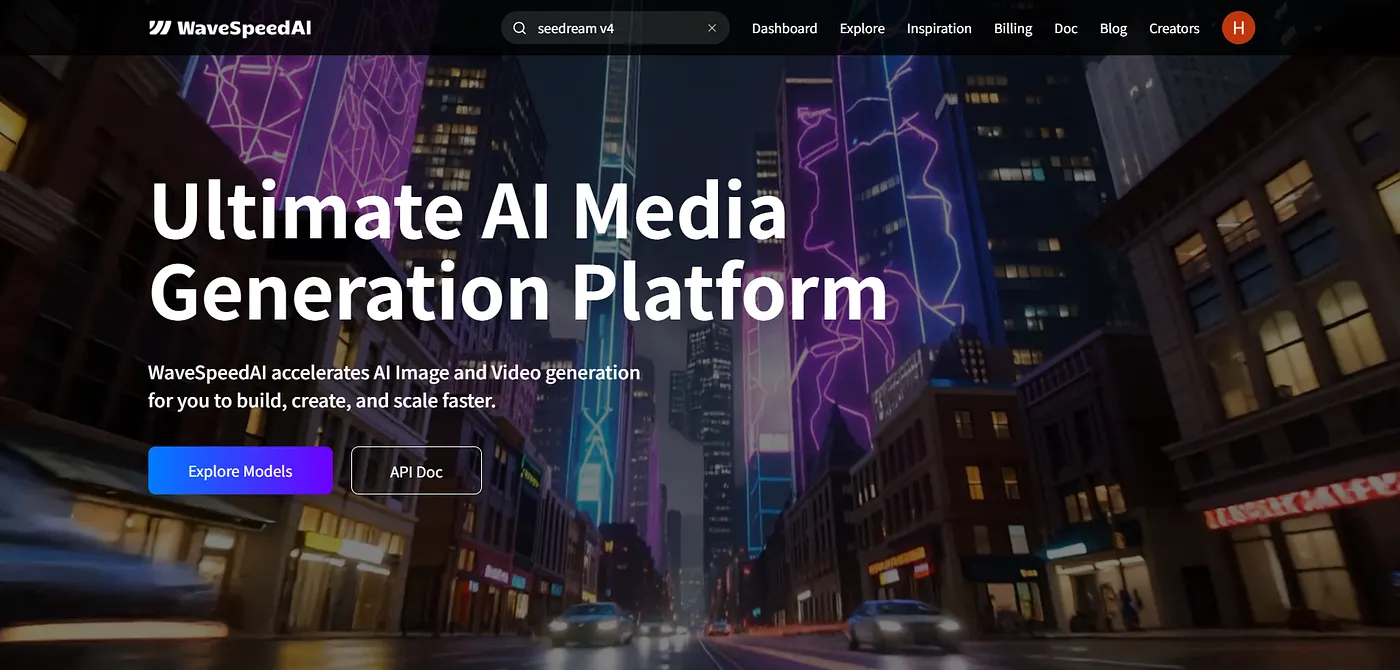Click the search magnifier icon
This screenshot has height=670, width=1400.
click(x=520, y=28)
